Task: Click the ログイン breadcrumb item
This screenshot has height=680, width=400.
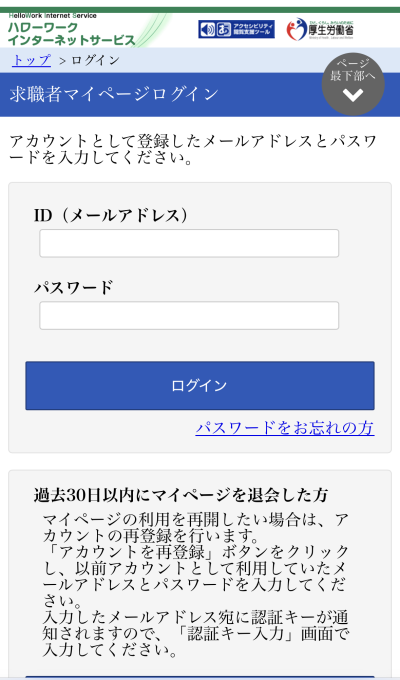Action: [x=95, y=60]
